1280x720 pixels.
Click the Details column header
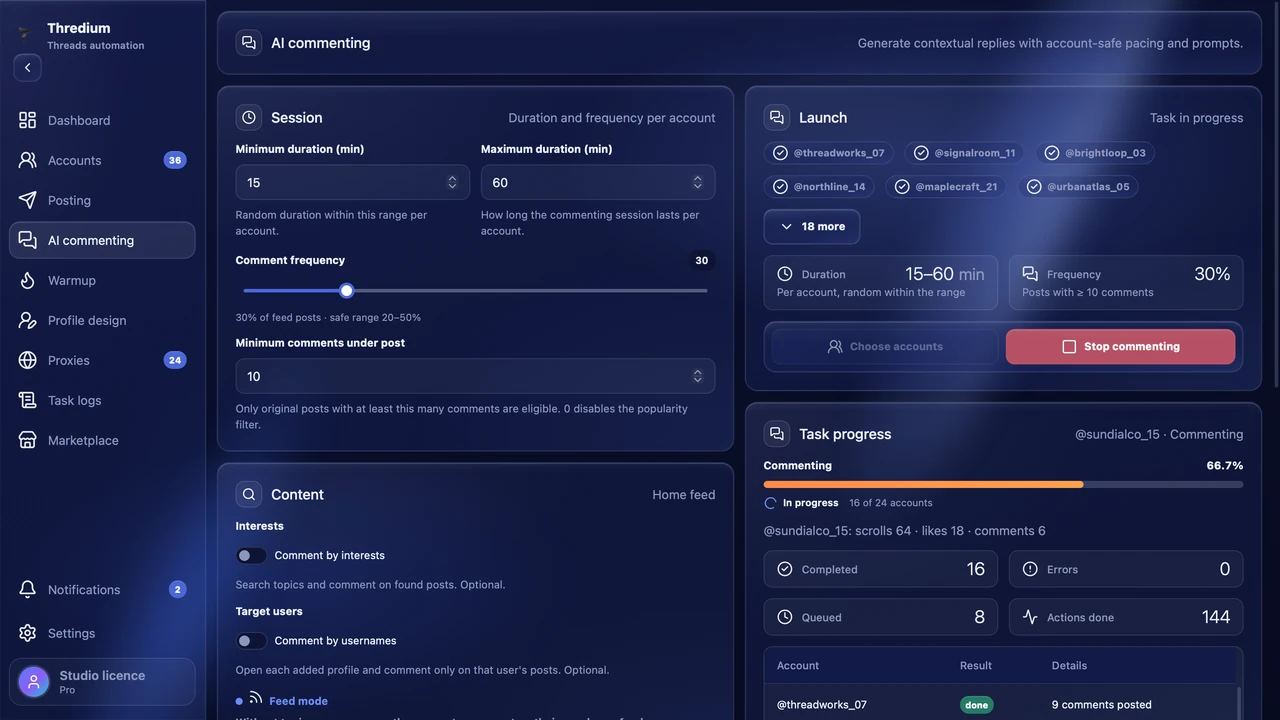[x=1069, y=665]
